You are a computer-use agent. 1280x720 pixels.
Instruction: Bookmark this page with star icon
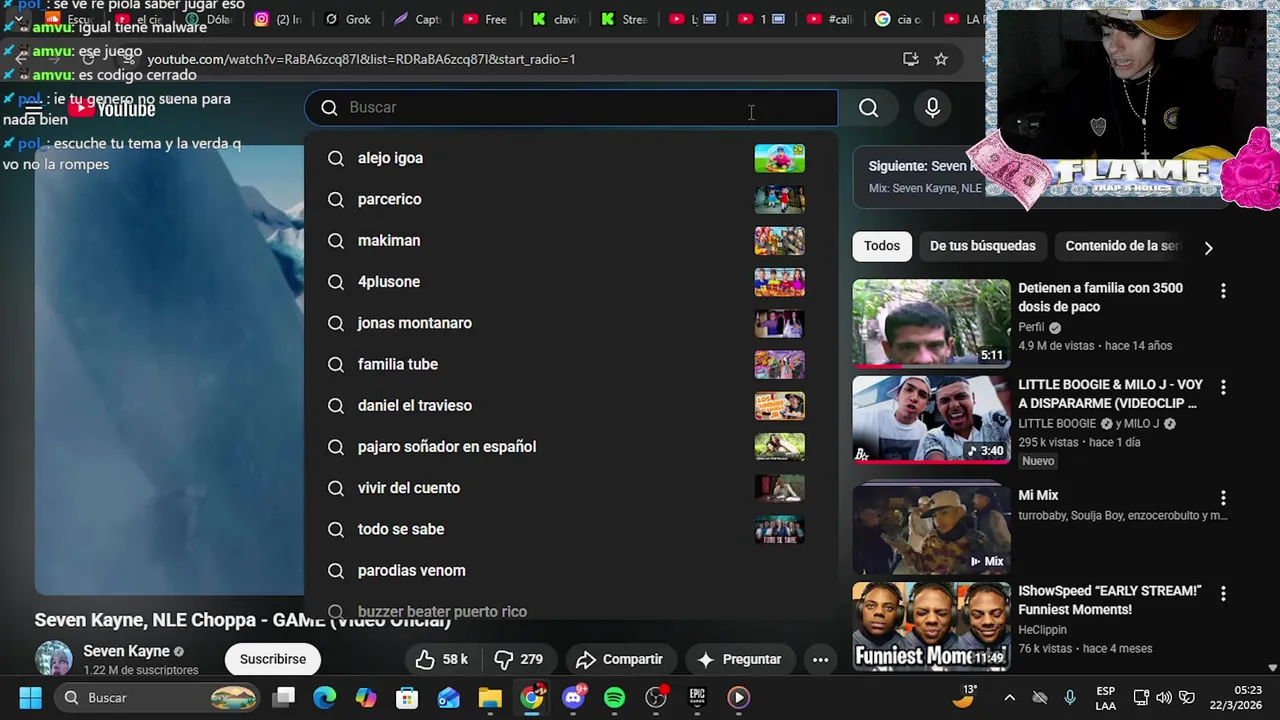pyautogui.click(x=941, y=59)
